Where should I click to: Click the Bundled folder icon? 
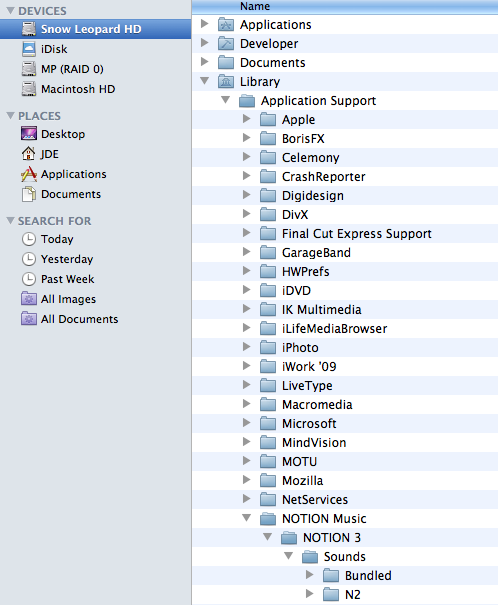[x=331, y=576]
